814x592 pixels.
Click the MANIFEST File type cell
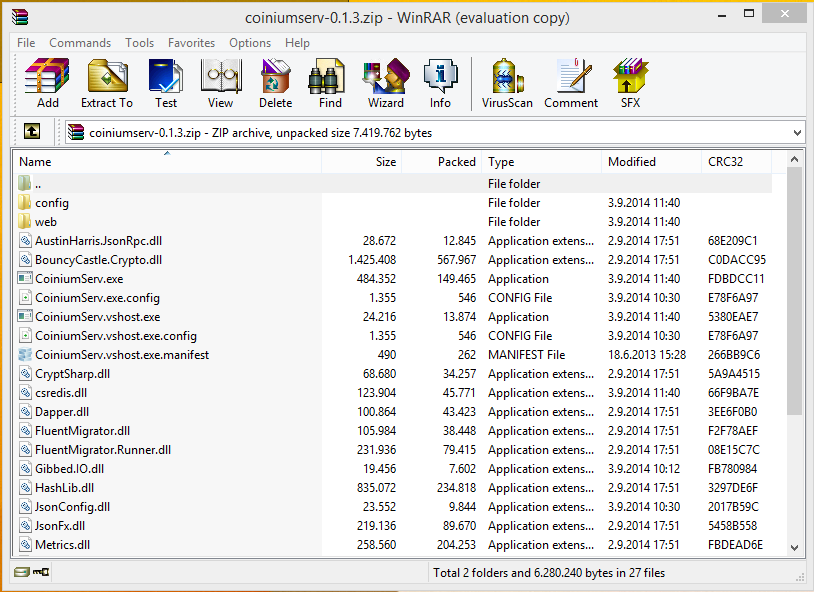[526, 355]
